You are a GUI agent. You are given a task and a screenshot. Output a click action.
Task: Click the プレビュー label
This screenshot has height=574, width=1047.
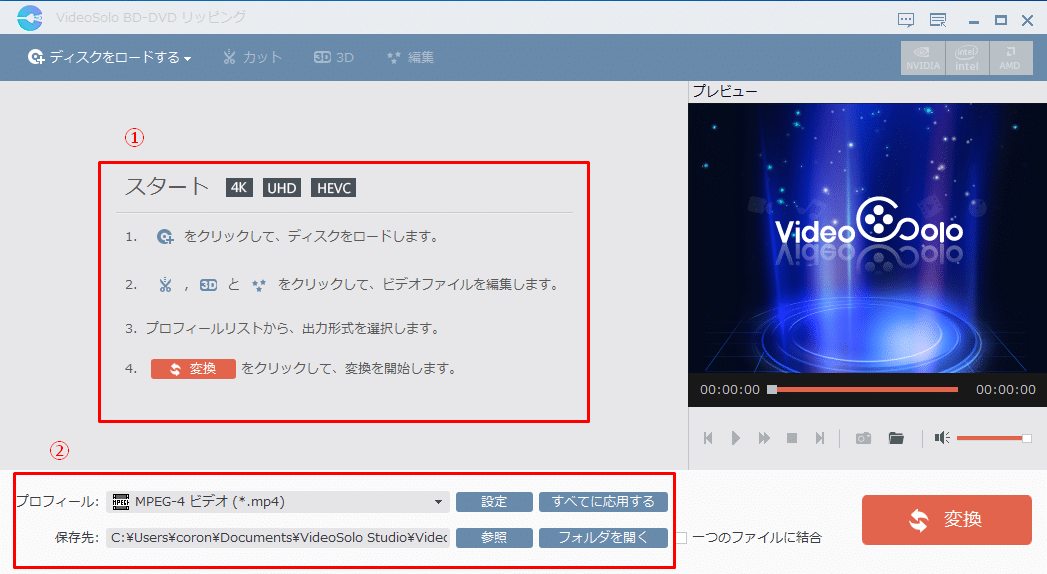724,91
